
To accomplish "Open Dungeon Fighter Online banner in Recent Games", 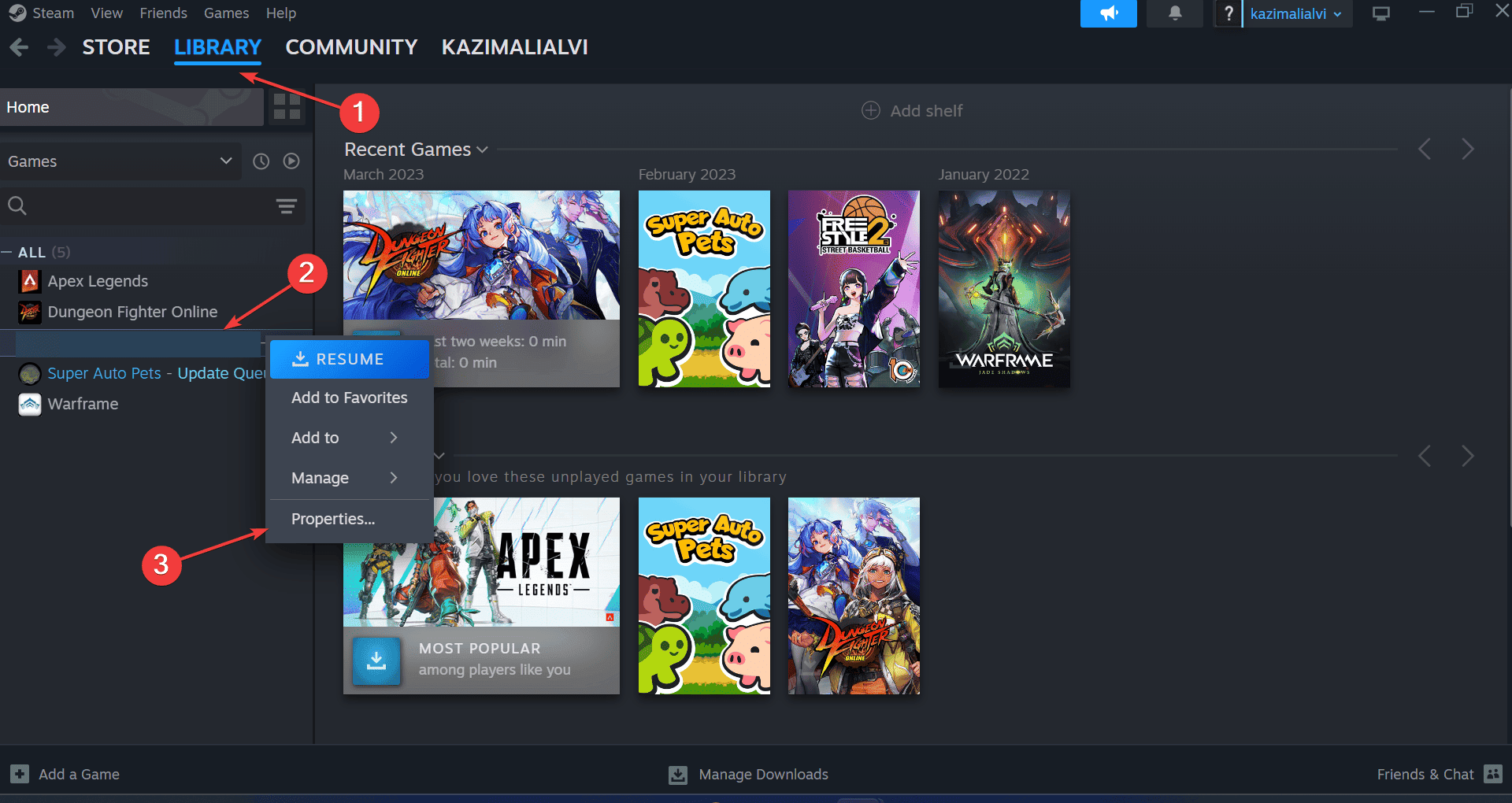I will click(x=481, y=255).
